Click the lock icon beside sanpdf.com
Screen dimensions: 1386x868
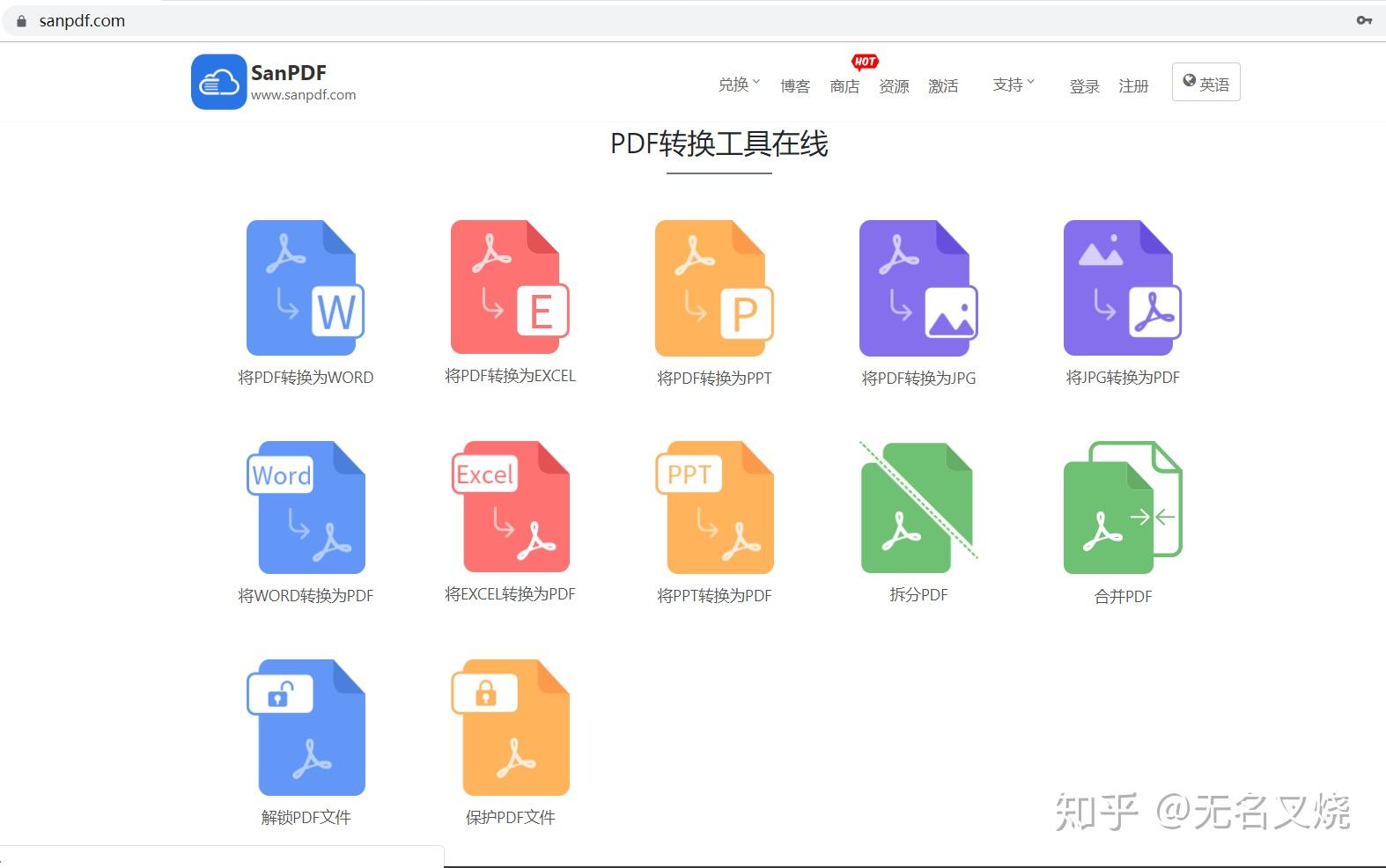[21, 20]
